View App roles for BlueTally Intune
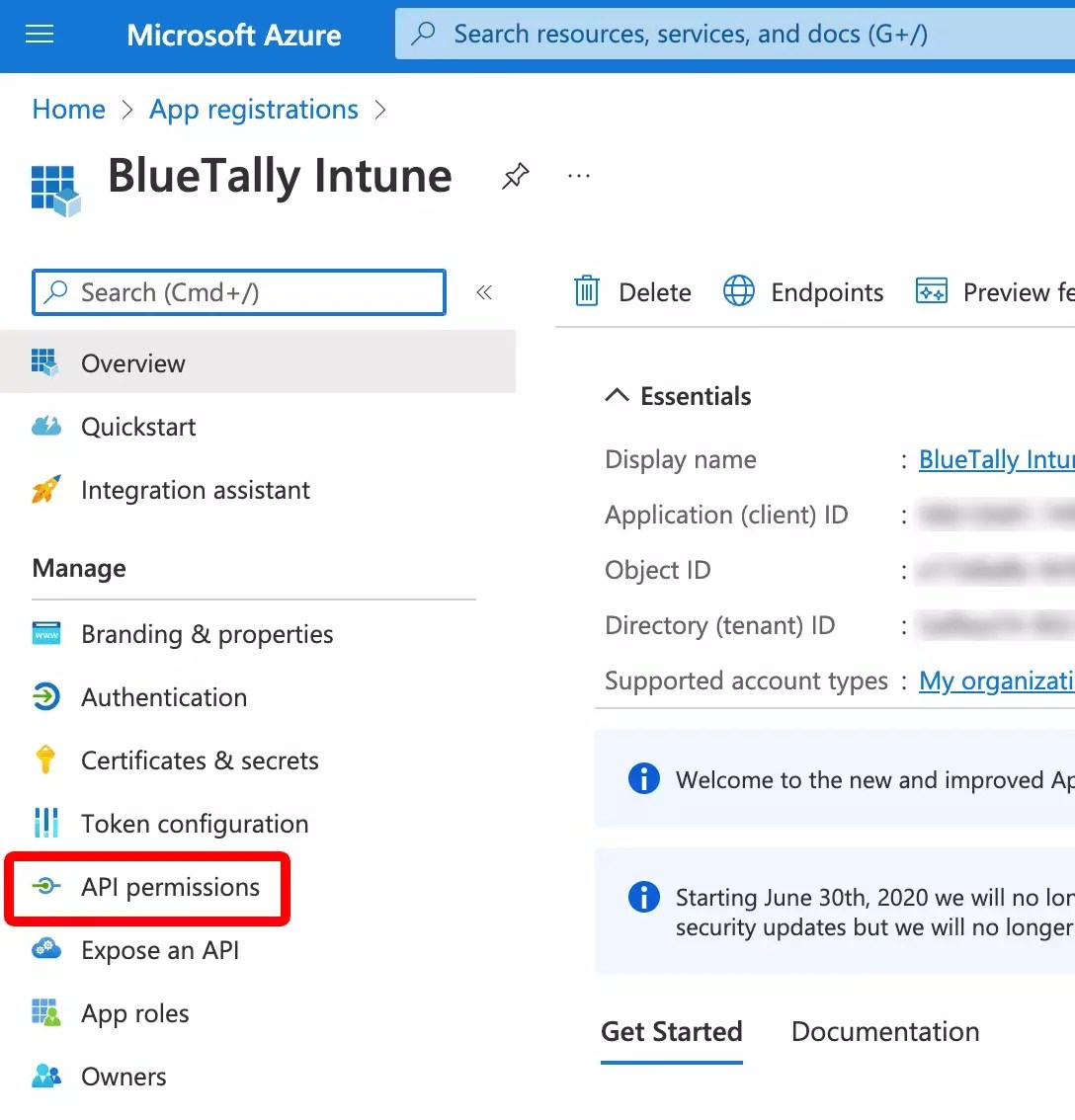This screenshot has width=1075, height=1120. (134, 1012)
